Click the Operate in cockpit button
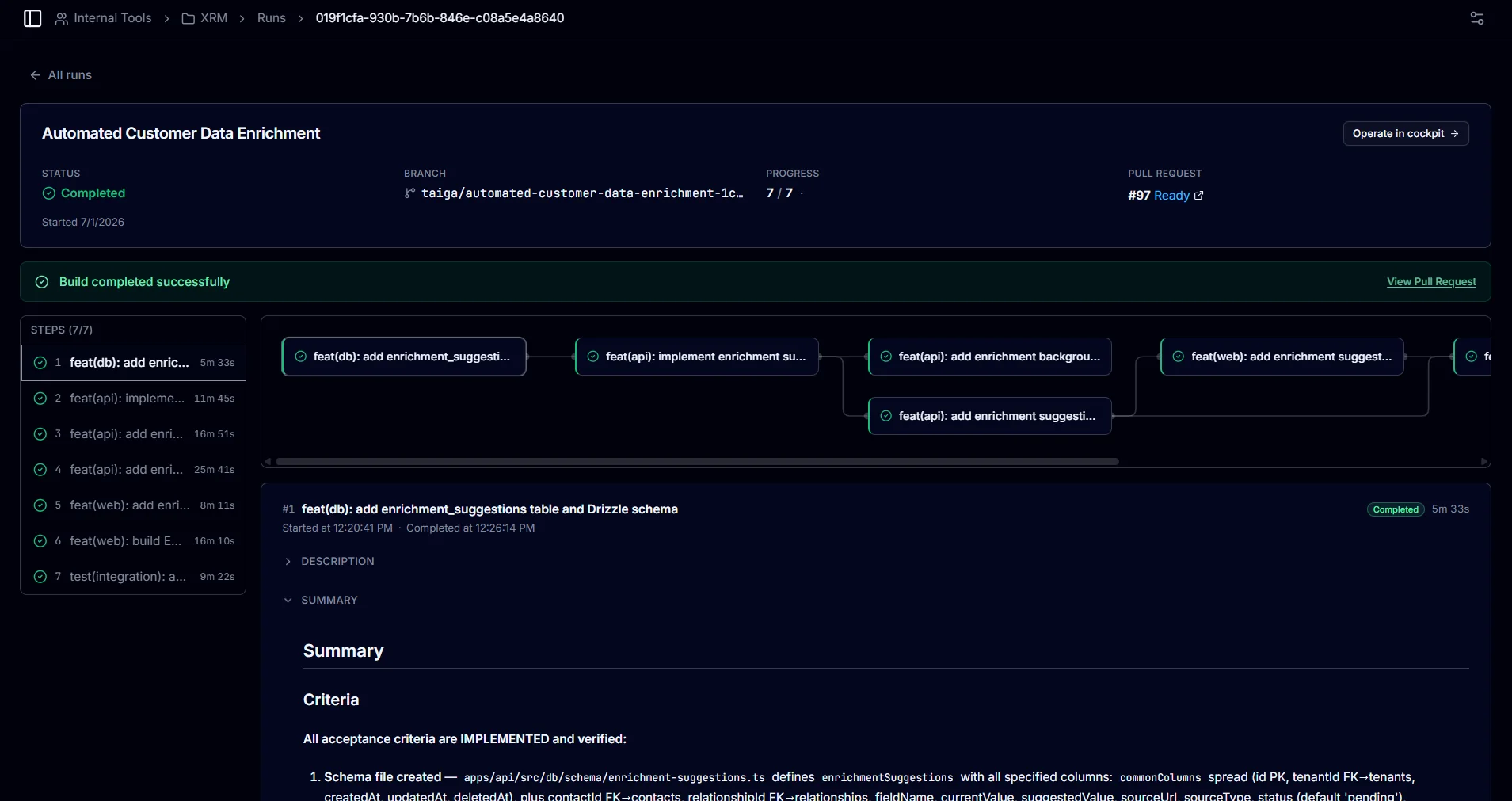The image size is (1512, 801). 1406,133
